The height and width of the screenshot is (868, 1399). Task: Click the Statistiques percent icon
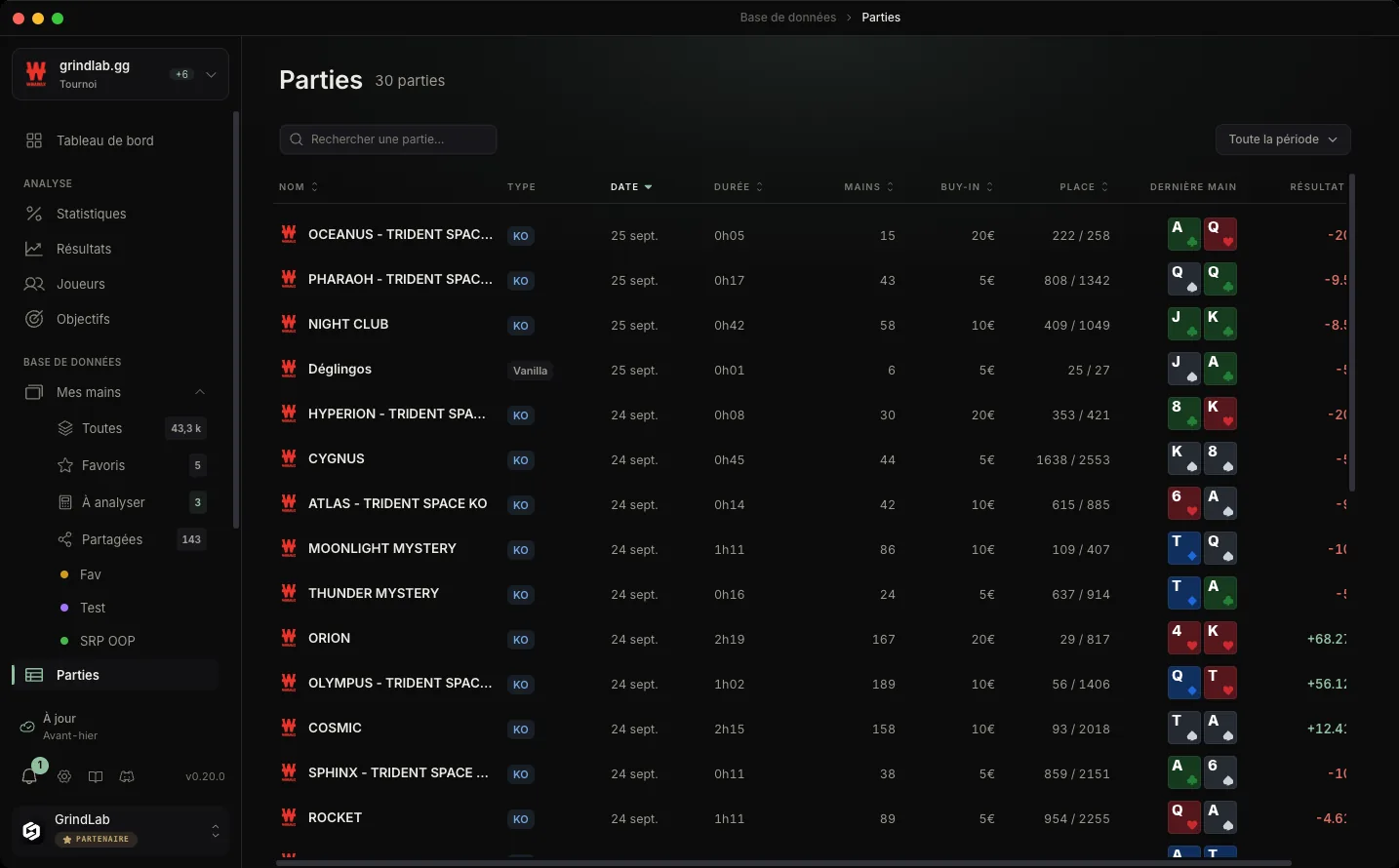coord(34,214)
